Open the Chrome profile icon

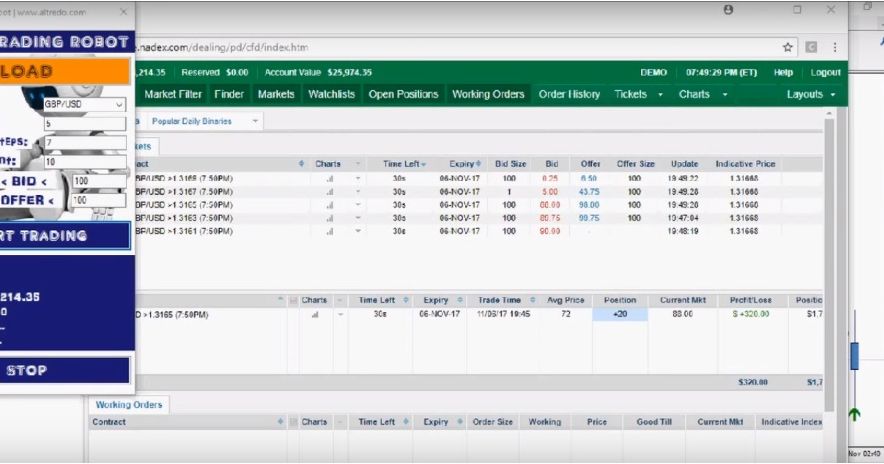728,10
